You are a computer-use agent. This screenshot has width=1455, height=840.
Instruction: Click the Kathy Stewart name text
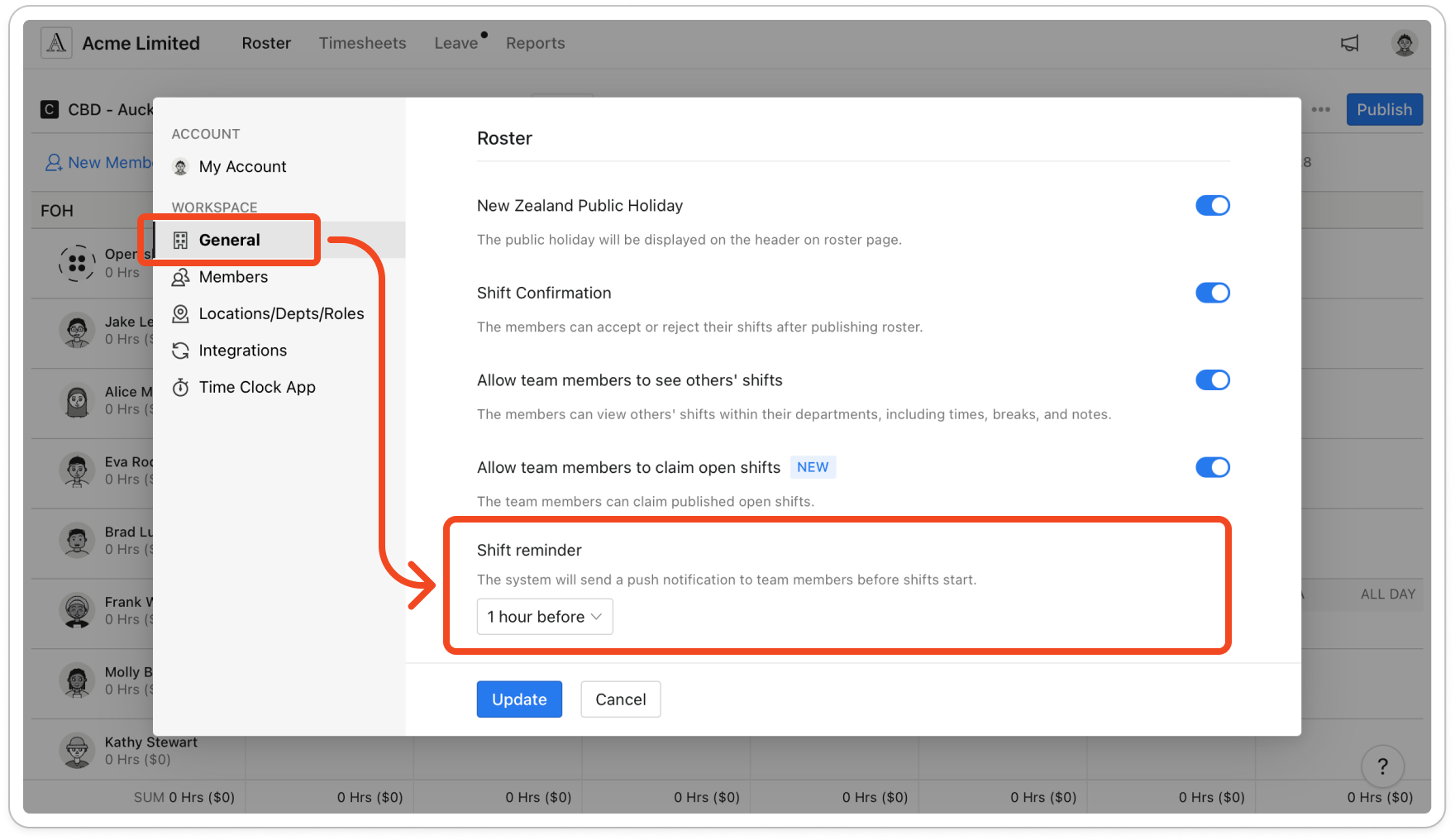pos(151,742)
